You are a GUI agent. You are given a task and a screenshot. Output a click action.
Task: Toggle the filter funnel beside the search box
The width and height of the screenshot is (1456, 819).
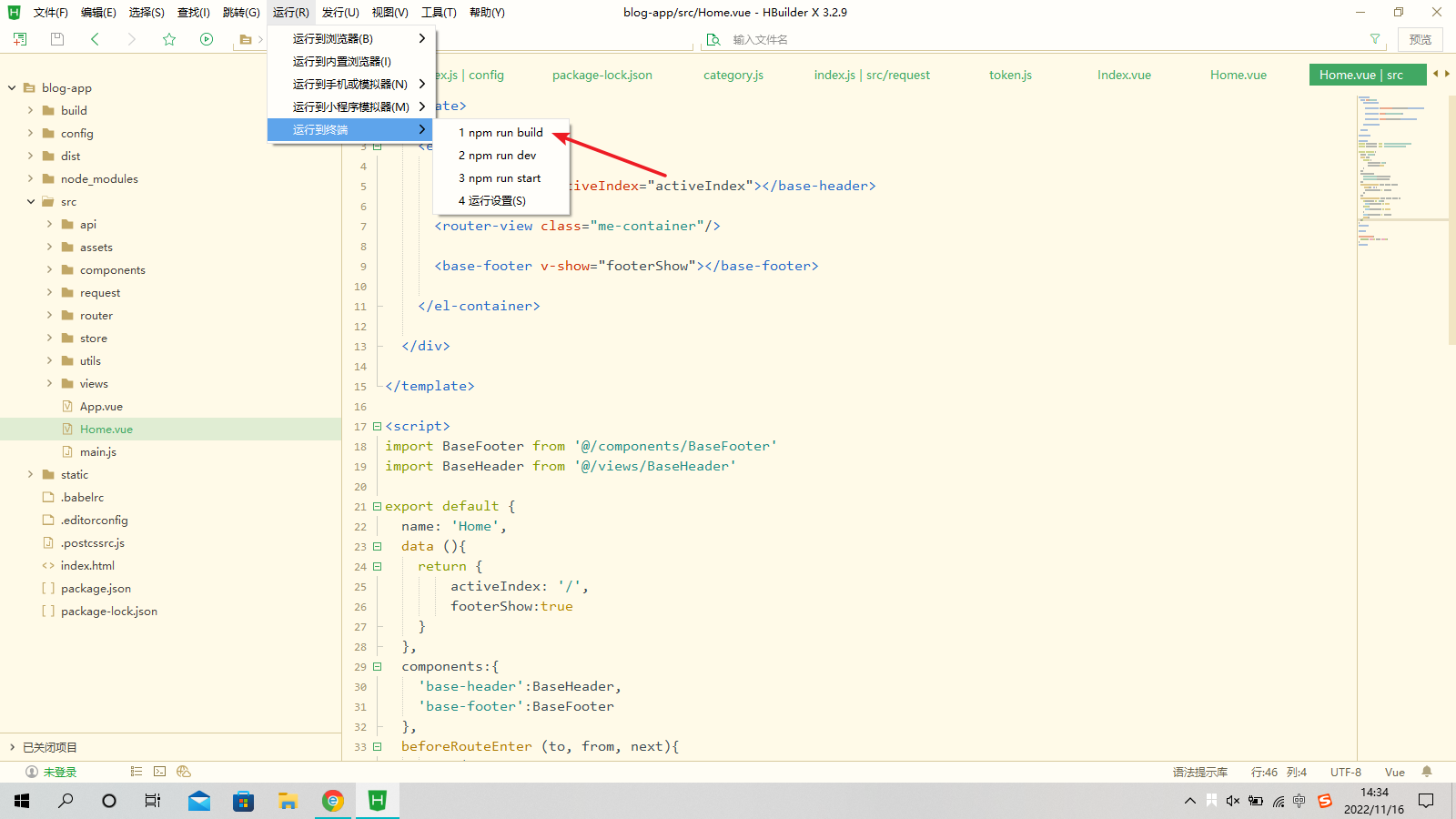1374,39
